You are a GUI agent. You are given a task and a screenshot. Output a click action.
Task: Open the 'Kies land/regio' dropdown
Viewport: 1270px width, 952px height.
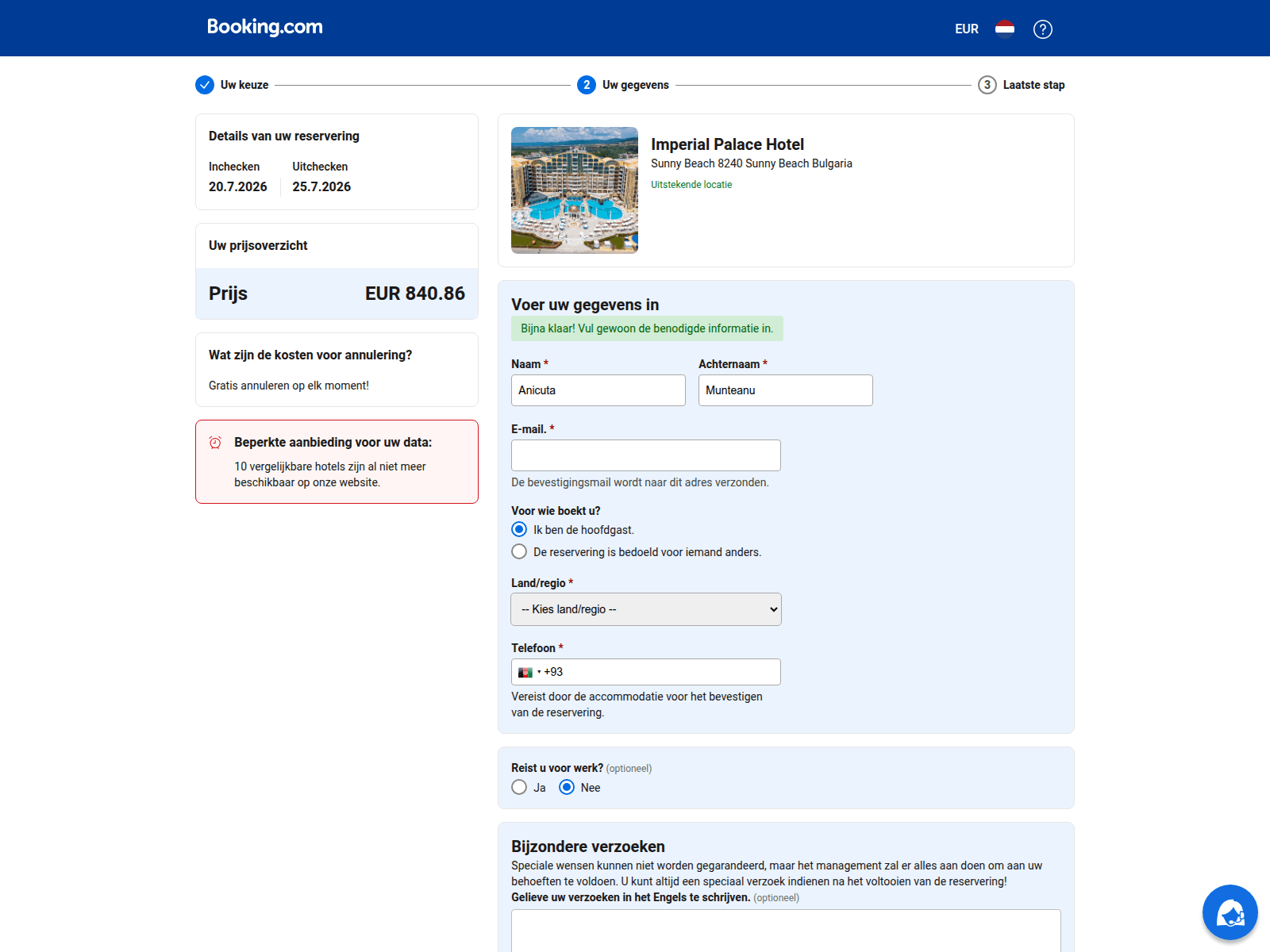(646, 609)
